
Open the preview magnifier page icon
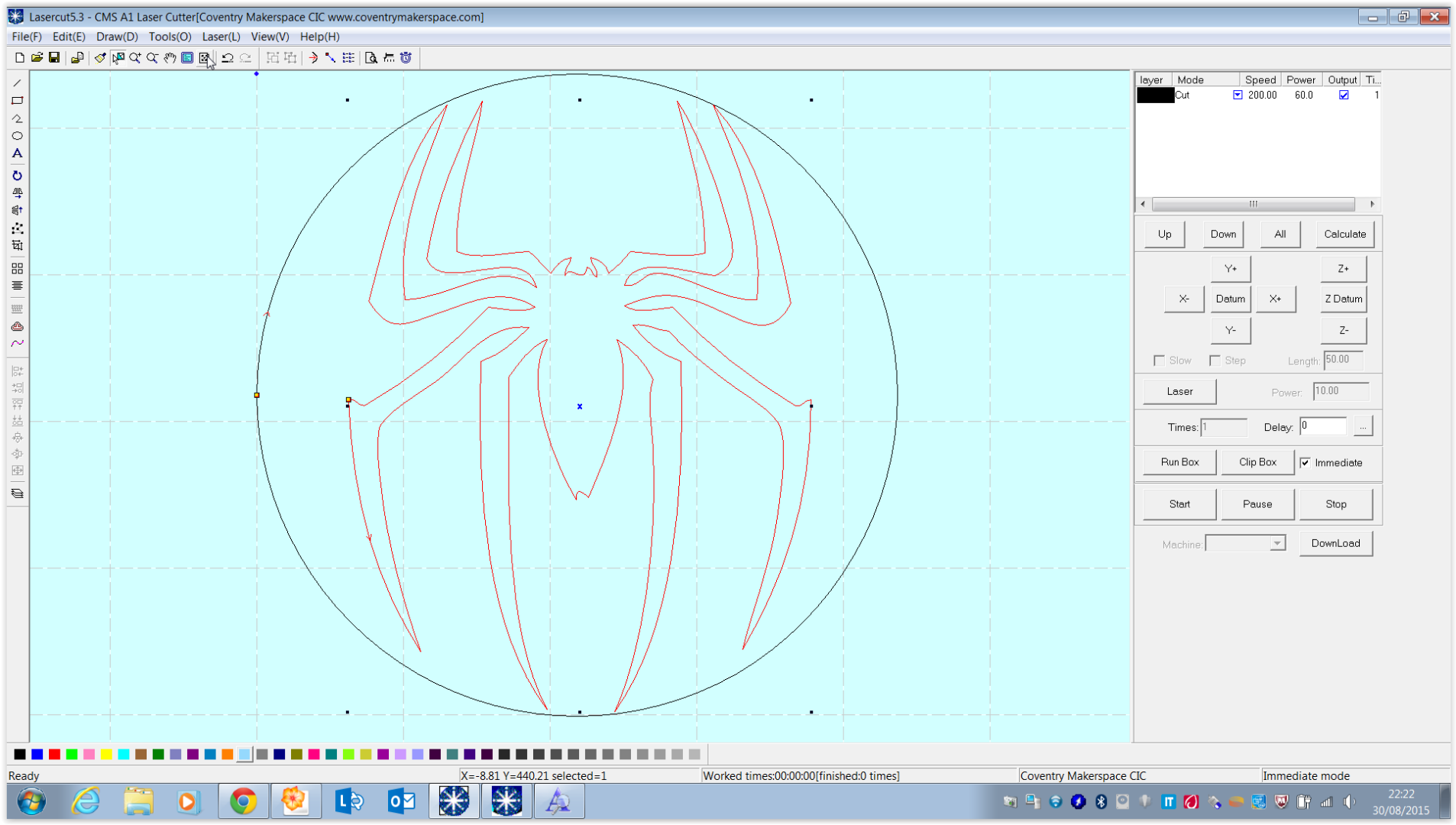coord(371,58)
